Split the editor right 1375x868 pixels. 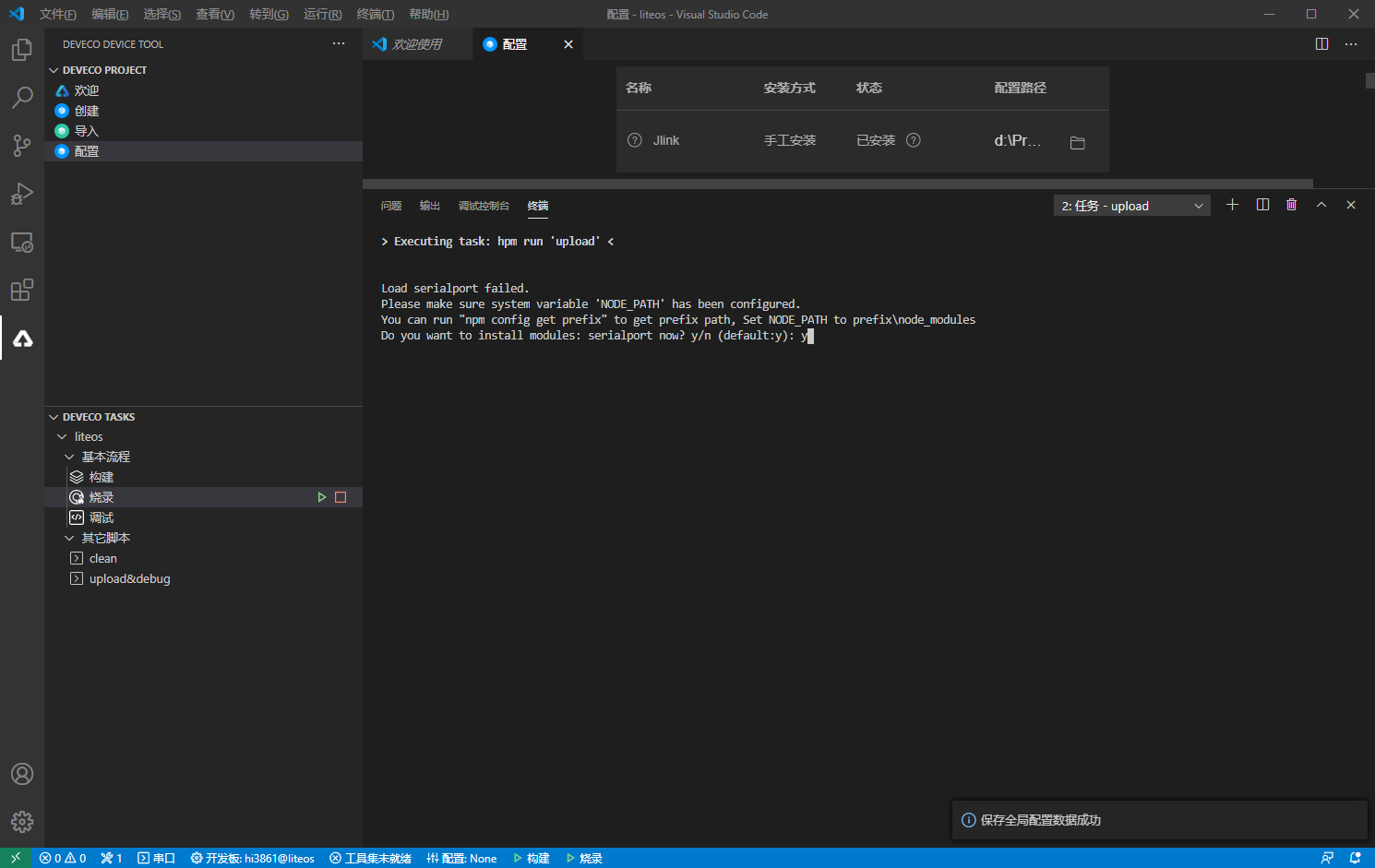pos(1321,44)
